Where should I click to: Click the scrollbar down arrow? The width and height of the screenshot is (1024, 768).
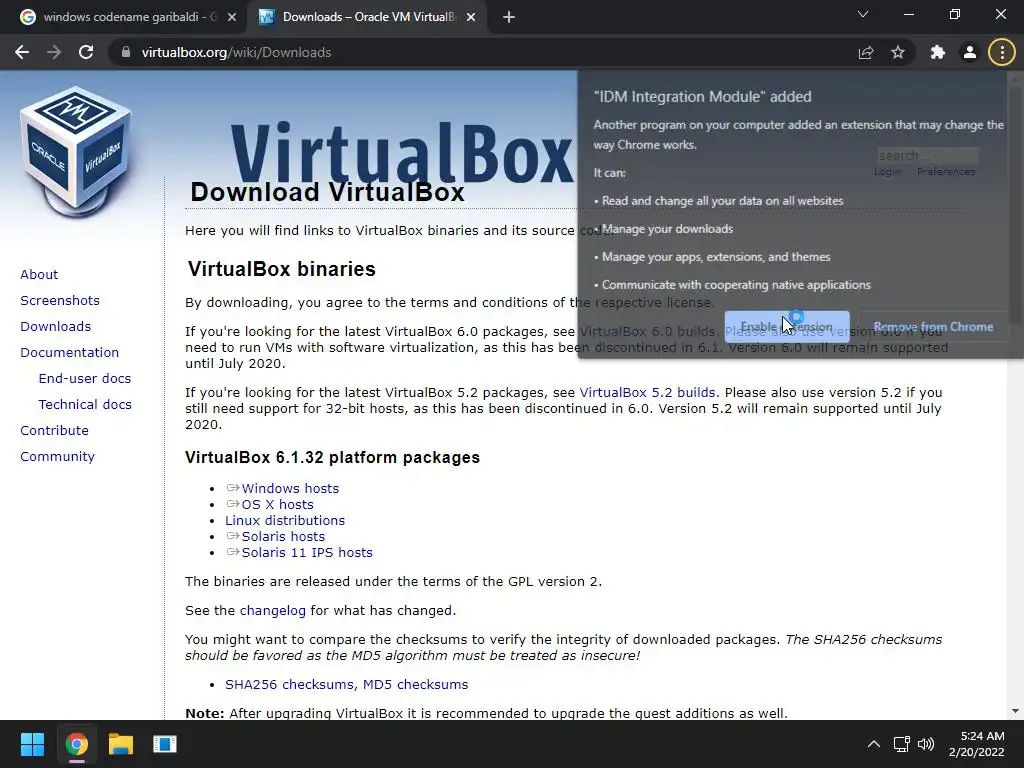click(1015, 711)
